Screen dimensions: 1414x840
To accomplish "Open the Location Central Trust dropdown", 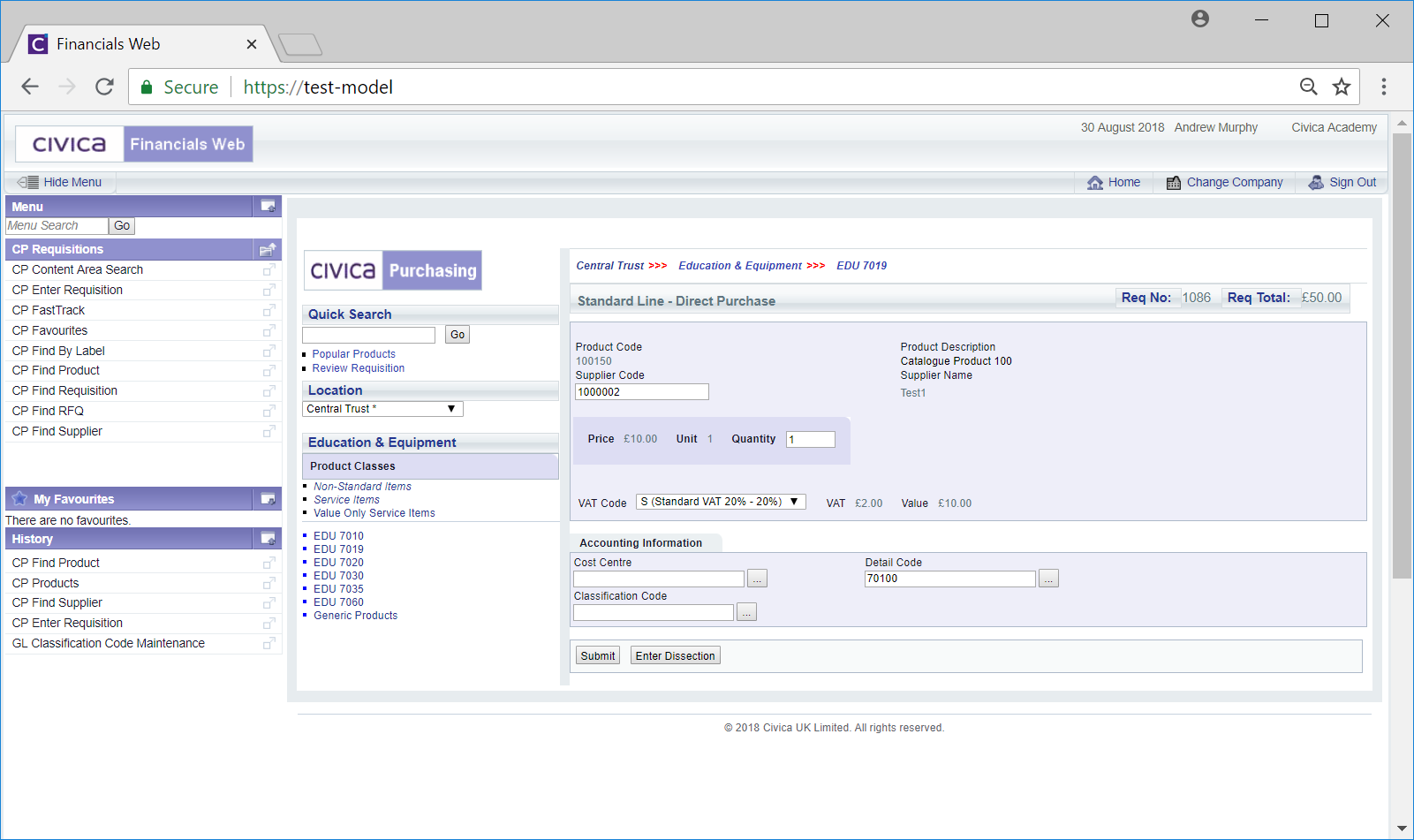I will click(382, 409).
